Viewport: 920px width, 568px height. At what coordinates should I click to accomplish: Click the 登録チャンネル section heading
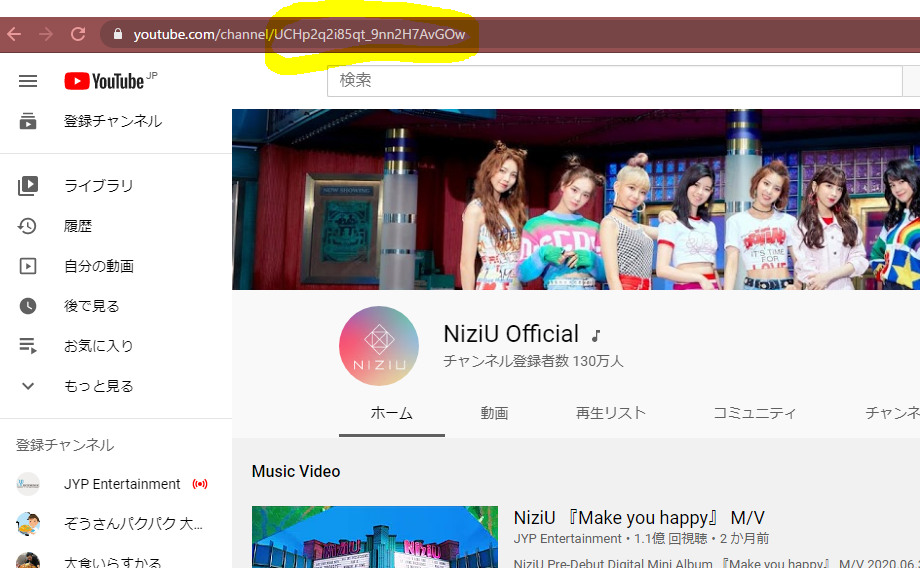tap(65, 445)
